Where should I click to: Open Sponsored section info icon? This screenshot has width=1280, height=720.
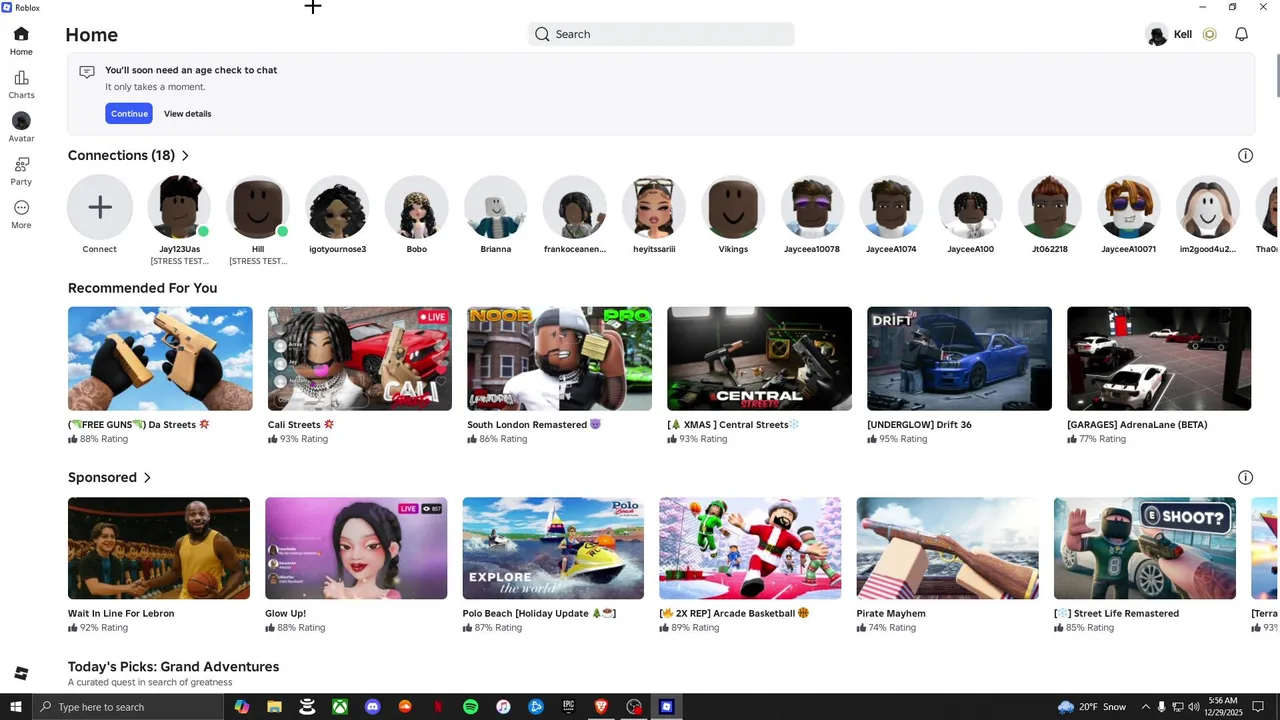tap(1245, 478)
